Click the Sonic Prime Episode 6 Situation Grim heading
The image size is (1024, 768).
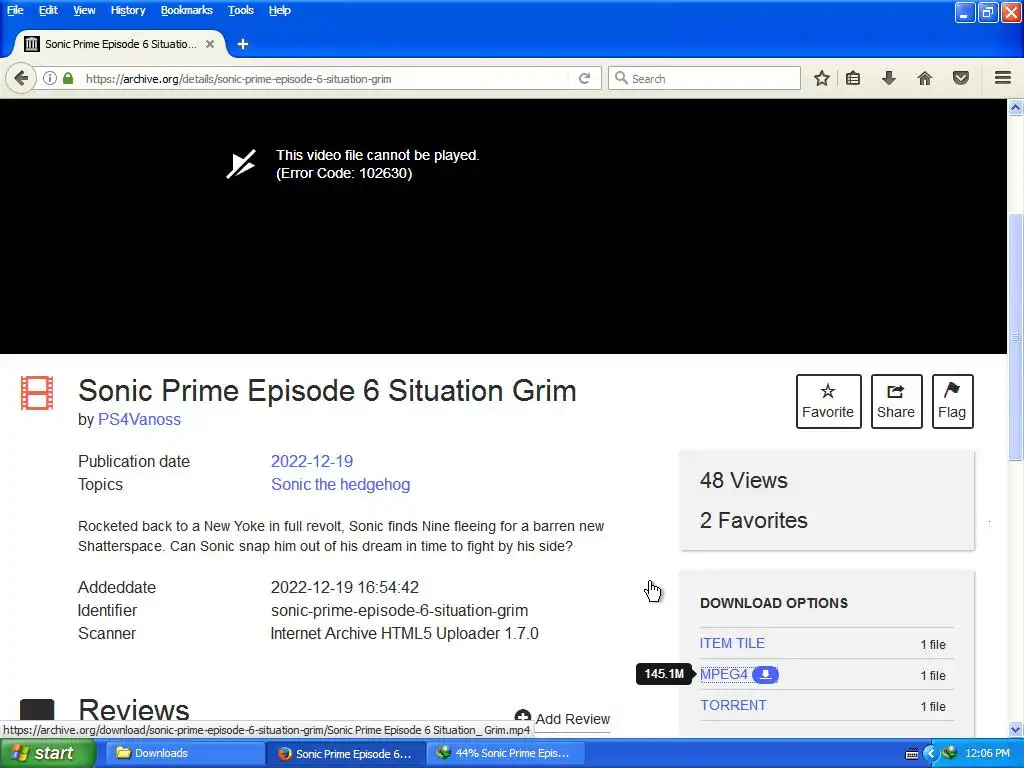(x=327, y=391)
